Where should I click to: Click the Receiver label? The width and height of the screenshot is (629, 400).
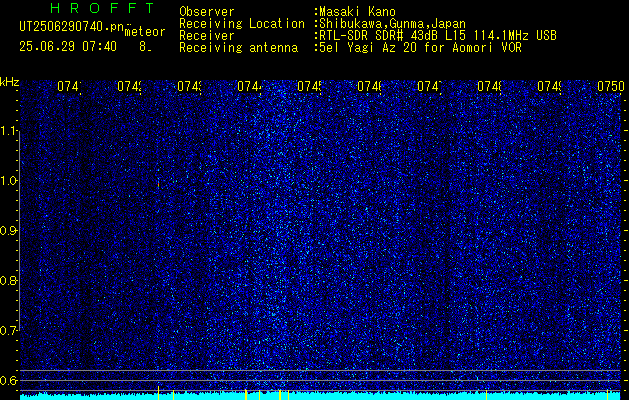point(207,36)
